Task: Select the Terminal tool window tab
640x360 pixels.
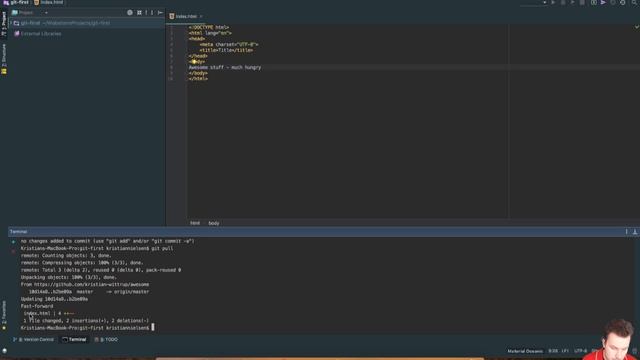Action: pyautogui.click(x=74, y=340)
